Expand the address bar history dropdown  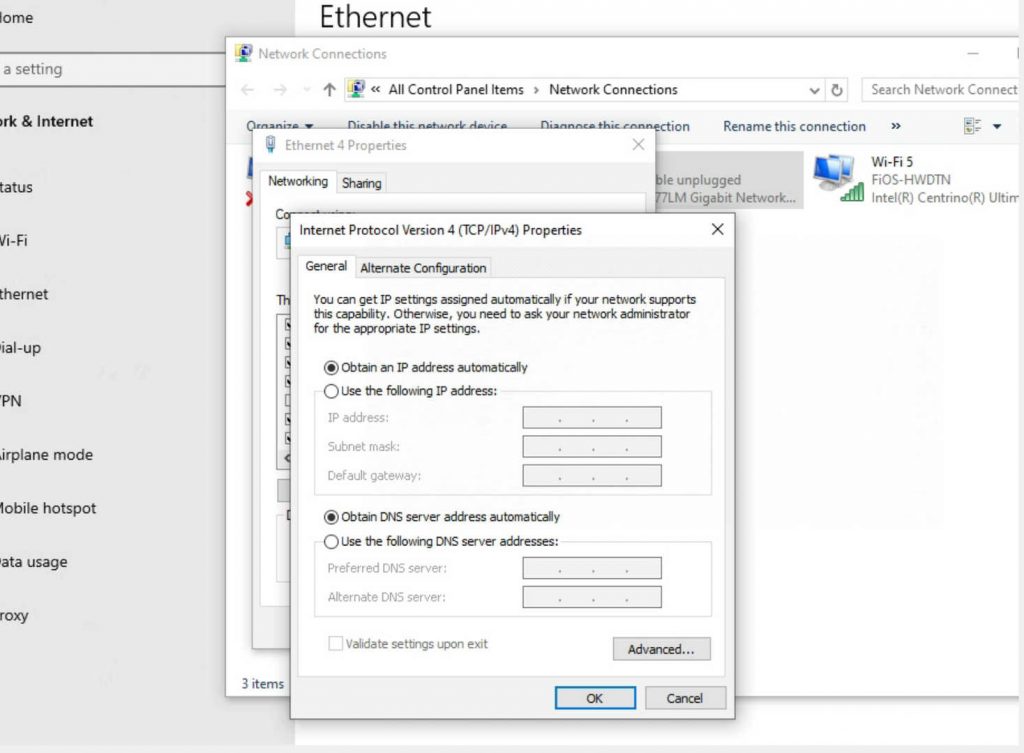point(814,89)
